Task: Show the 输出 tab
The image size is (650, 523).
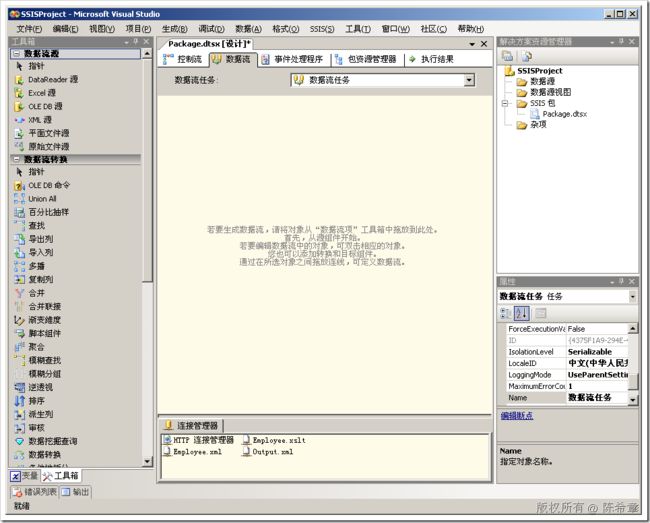Action: tap(75, 492)
